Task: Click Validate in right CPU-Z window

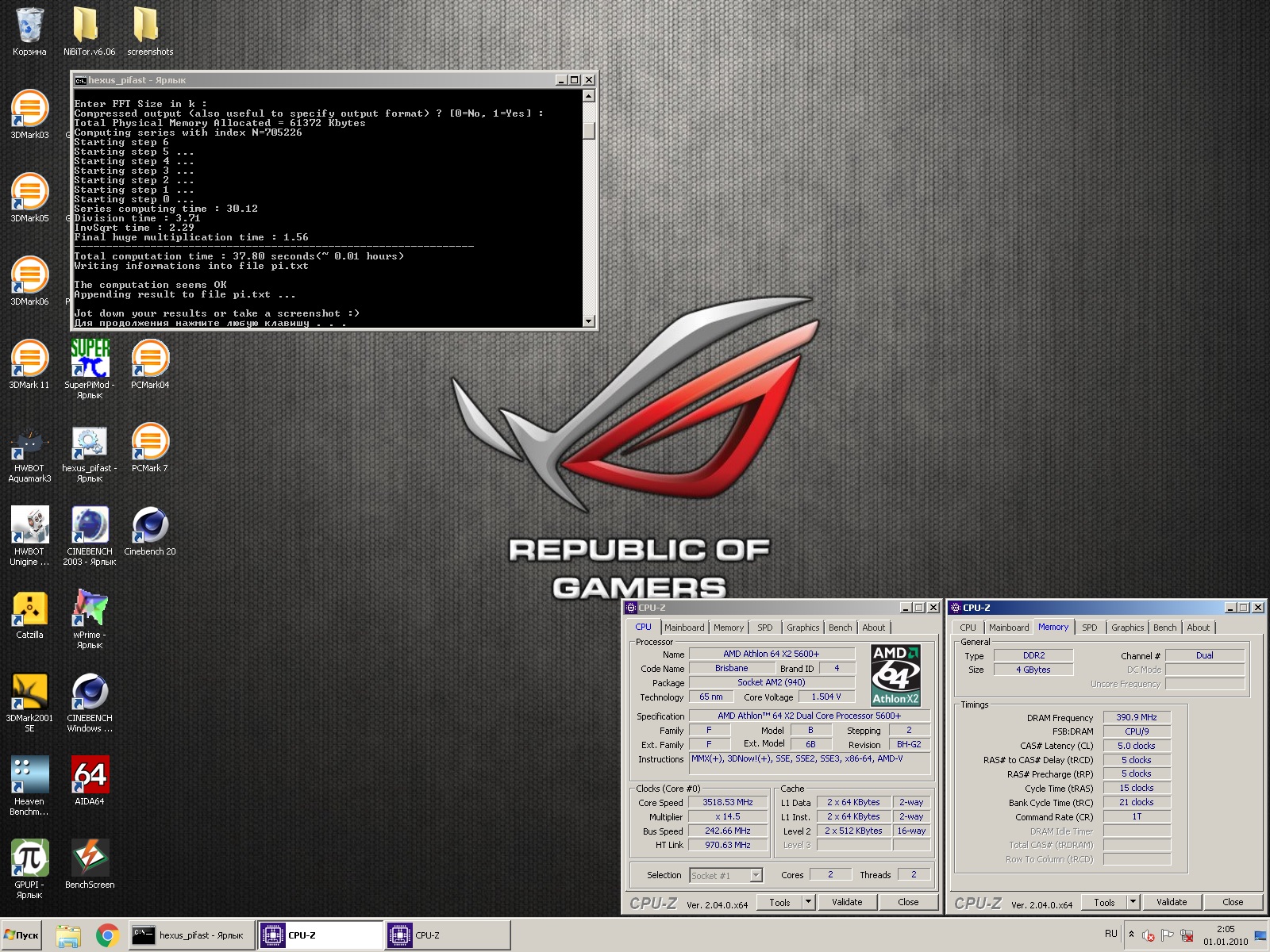Action: coord(1171,902)
